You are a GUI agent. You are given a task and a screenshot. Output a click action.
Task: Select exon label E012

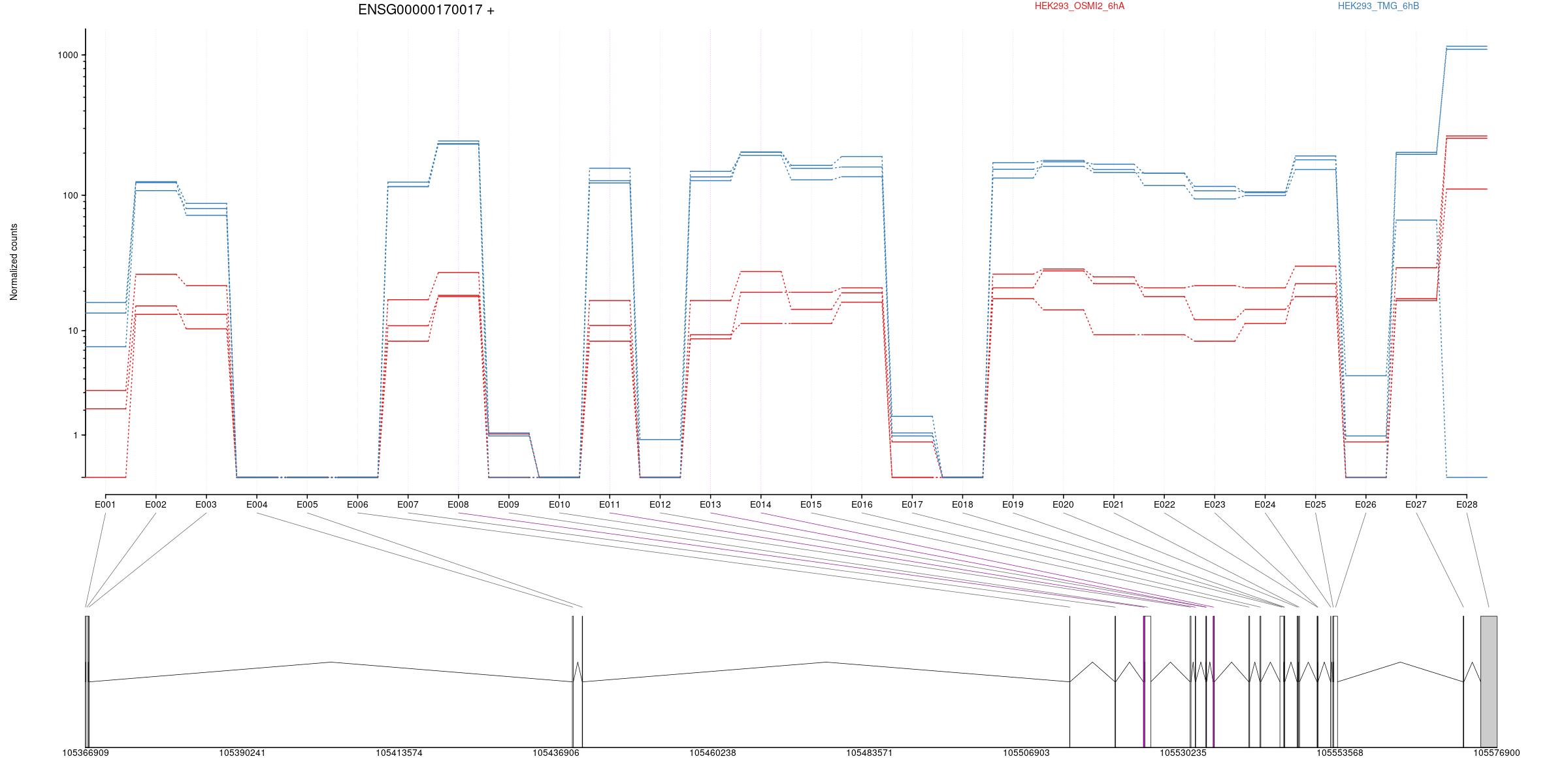(x=660, y=504)
